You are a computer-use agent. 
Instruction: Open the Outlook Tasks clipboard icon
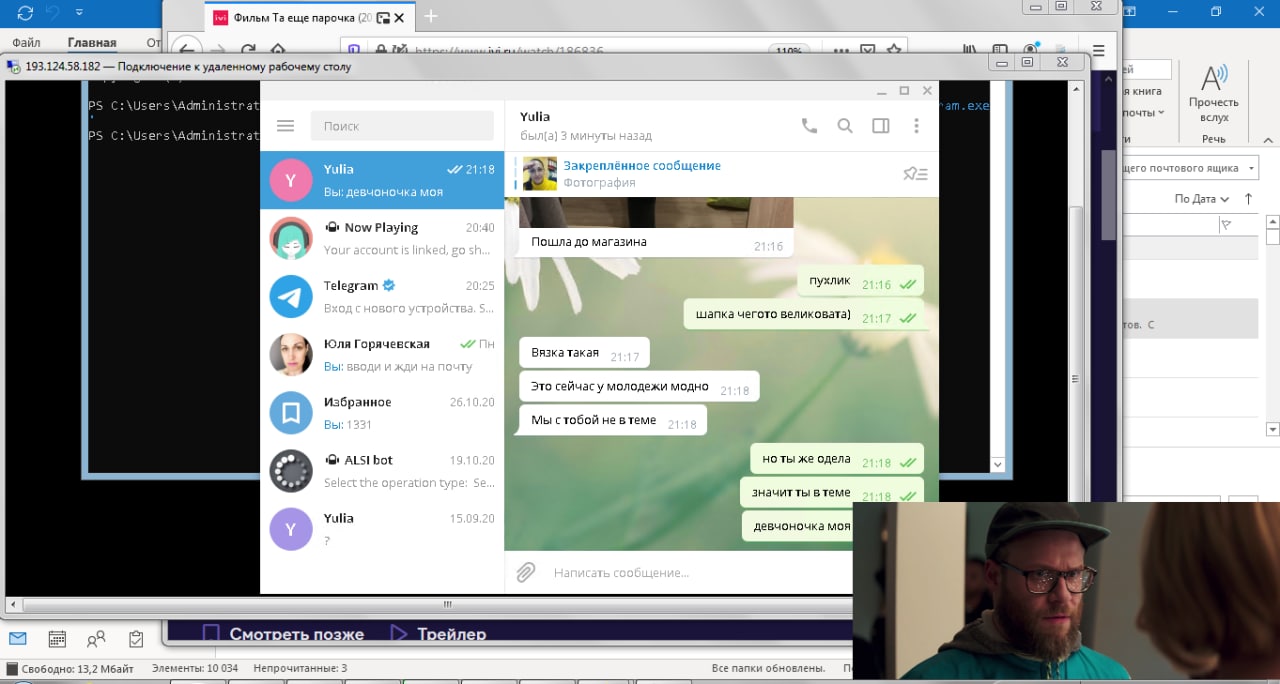(x=136, y=639)
